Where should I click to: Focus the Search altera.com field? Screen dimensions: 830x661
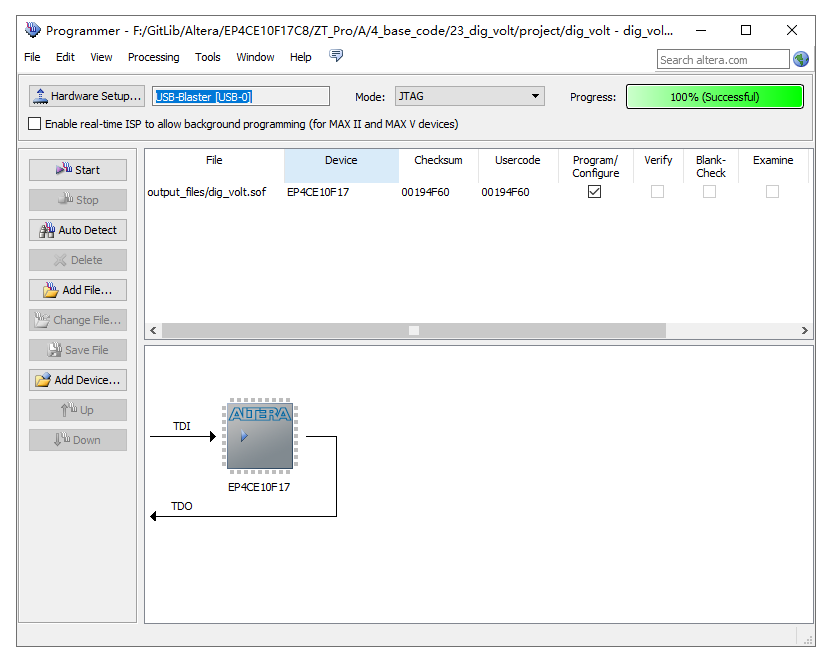pyautogui.click(x=723, y=59)
